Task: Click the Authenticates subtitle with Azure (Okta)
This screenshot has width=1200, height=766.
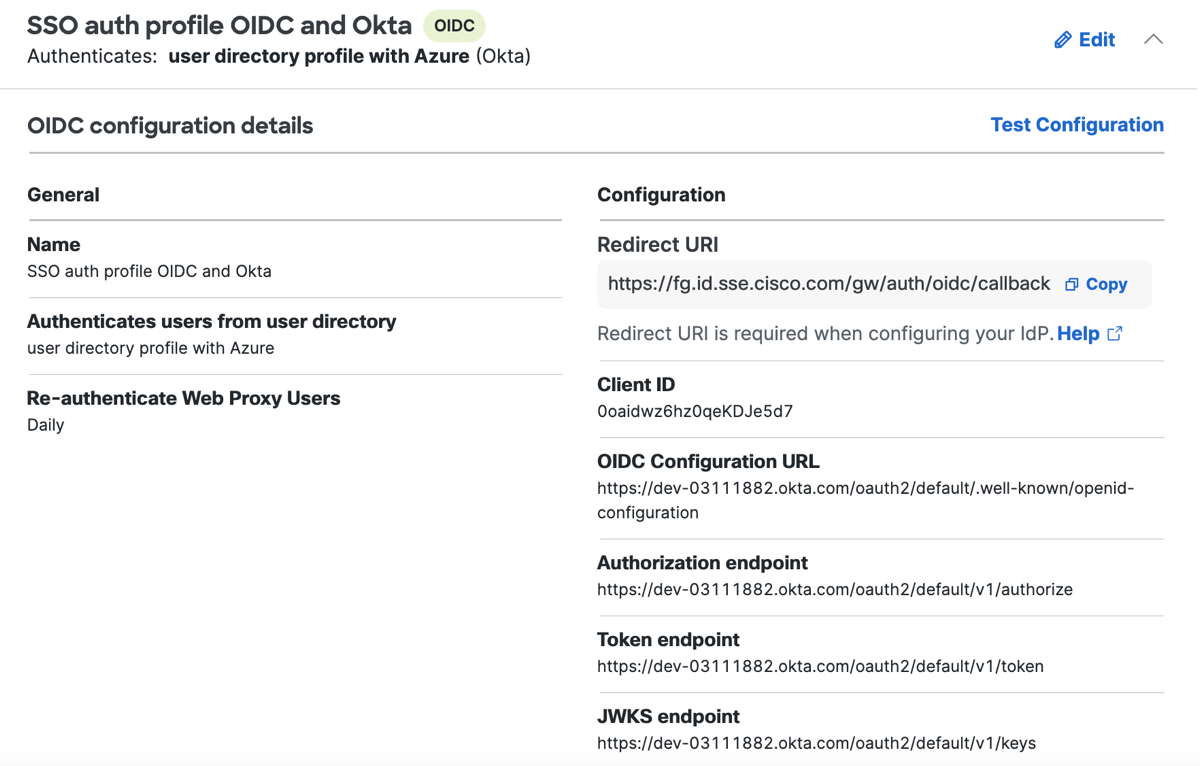Action: [279, 56]
